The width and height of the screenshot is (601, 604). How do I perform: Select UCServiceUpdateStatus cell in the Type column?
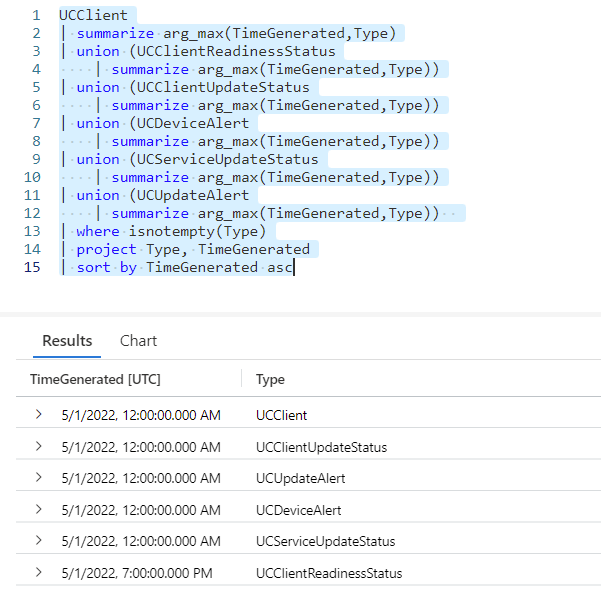325,541
